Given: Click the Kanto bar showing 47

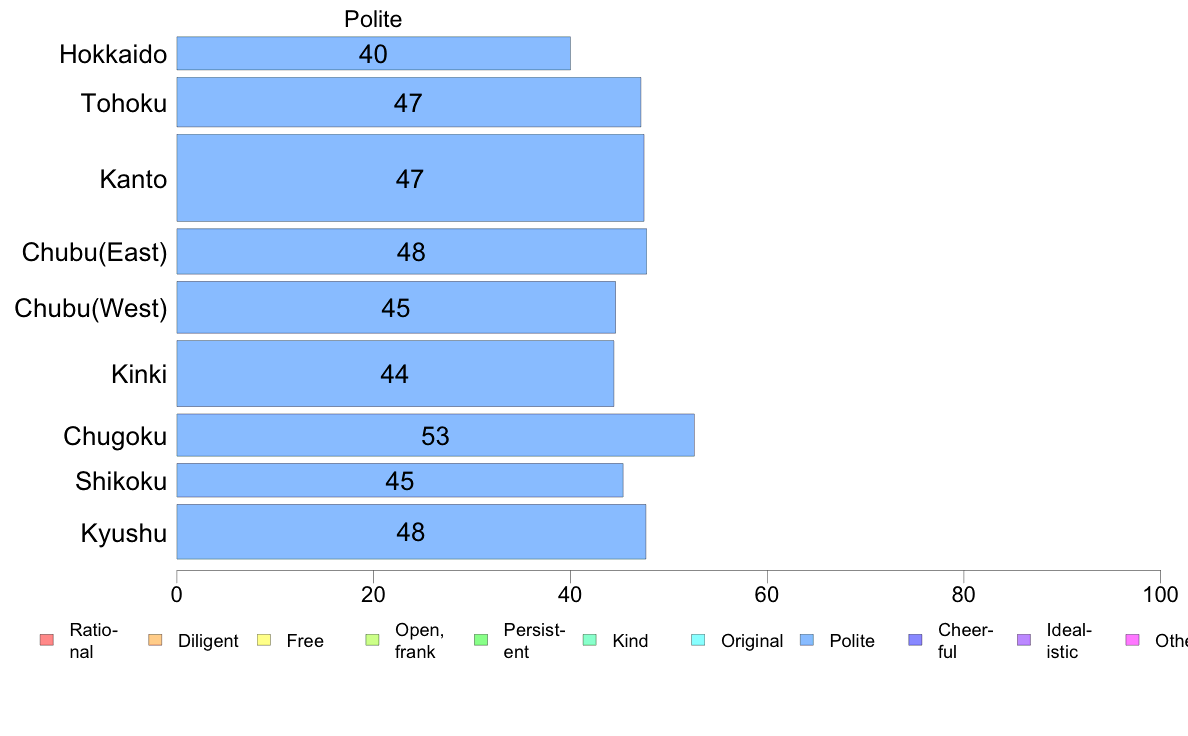Looking at the screenshot, I should click(x=410, y=178).
